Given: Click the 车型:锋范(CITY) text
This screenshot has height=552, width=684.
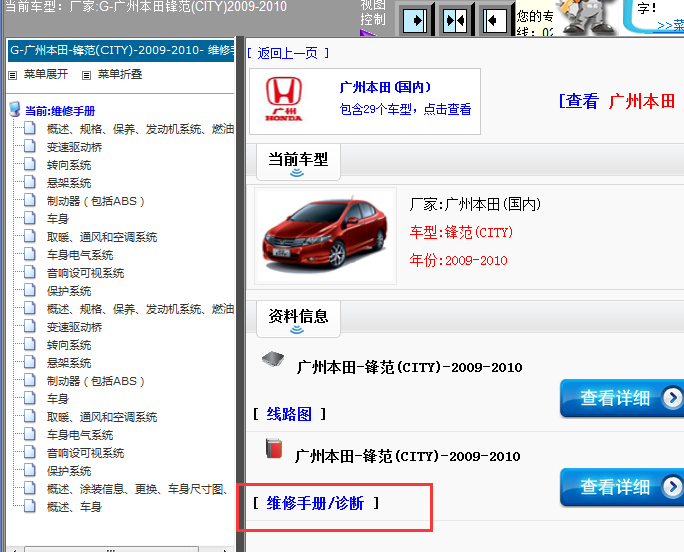Looking at the screenshot, I should point(461,232).
